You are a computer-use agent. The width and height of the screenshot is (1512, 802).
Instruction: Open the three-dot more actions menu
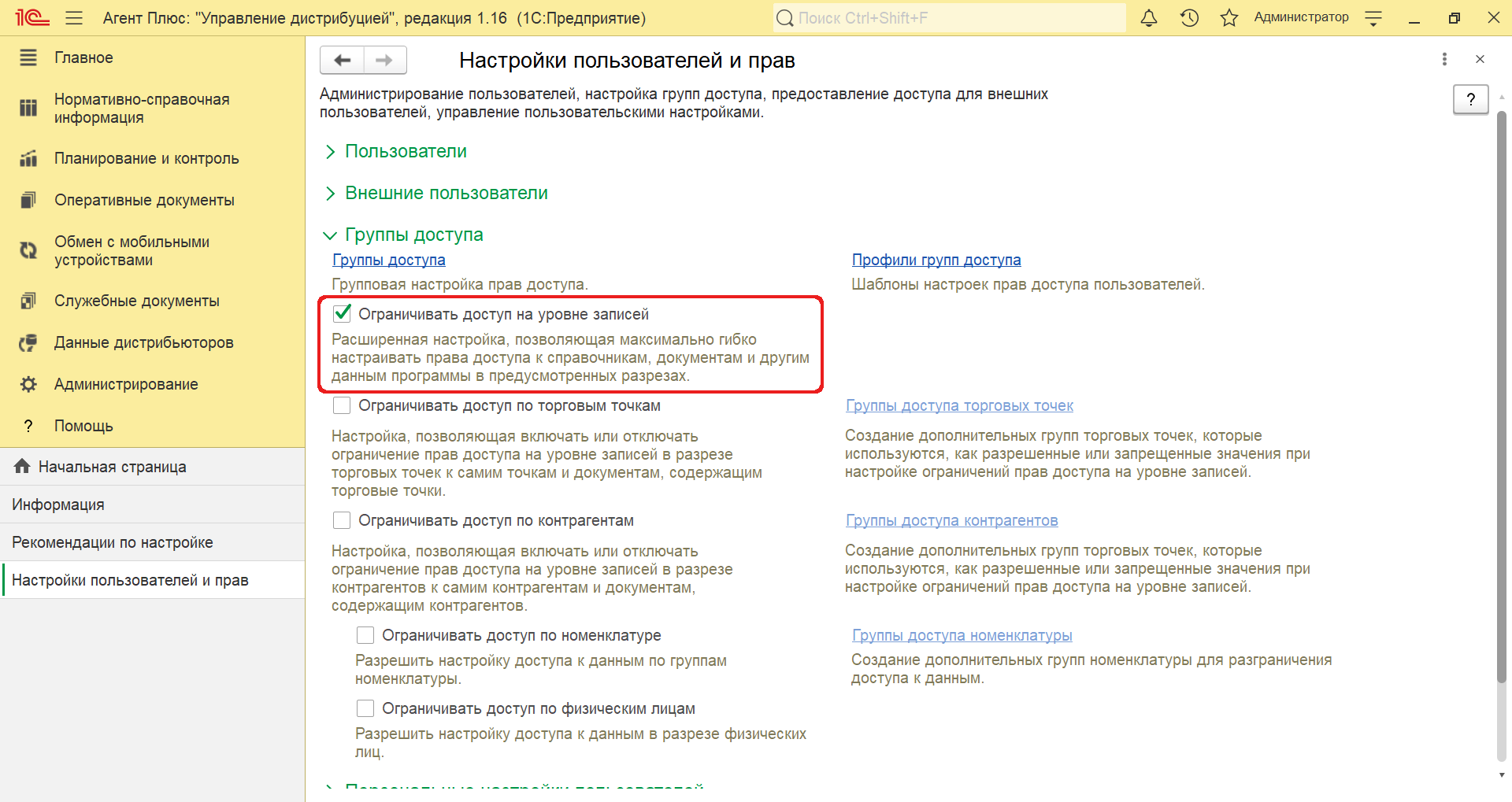click(x=1444, y=59)
